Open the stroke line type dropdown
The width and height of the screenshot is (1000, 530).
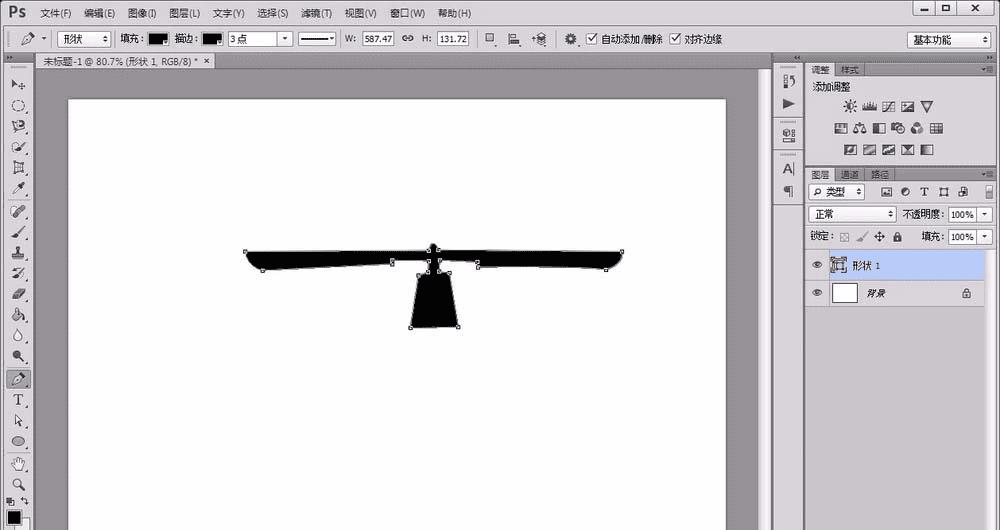[x=317, y=39]
